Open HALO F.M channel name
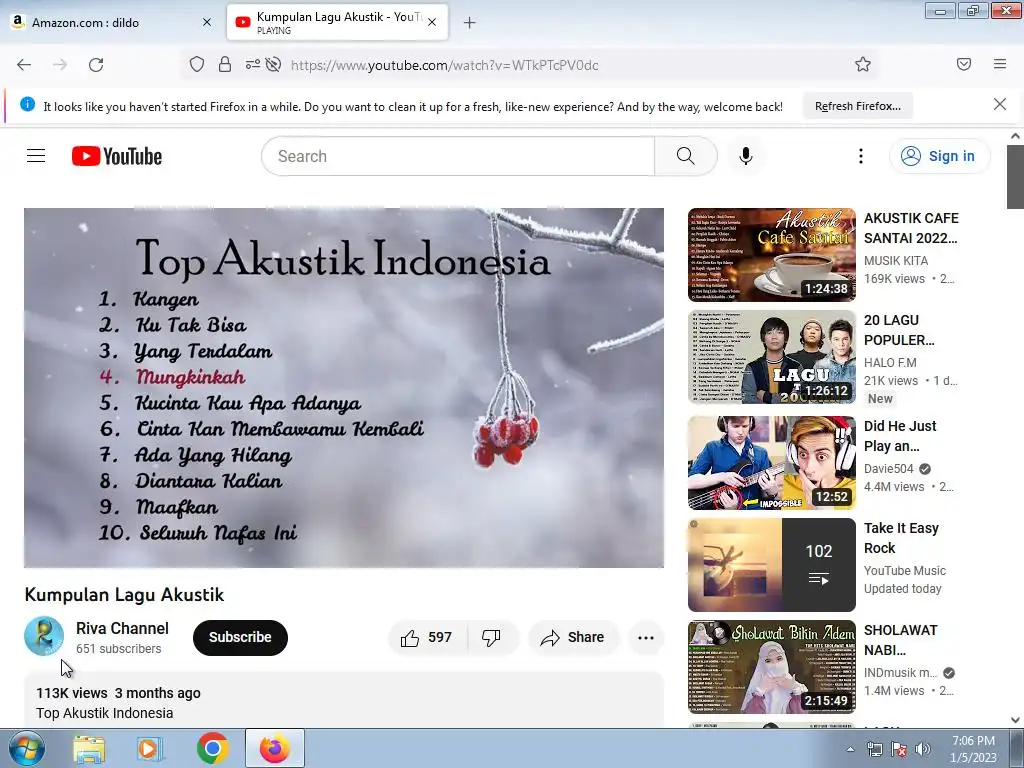1024x768 pixels. [890, 362]
